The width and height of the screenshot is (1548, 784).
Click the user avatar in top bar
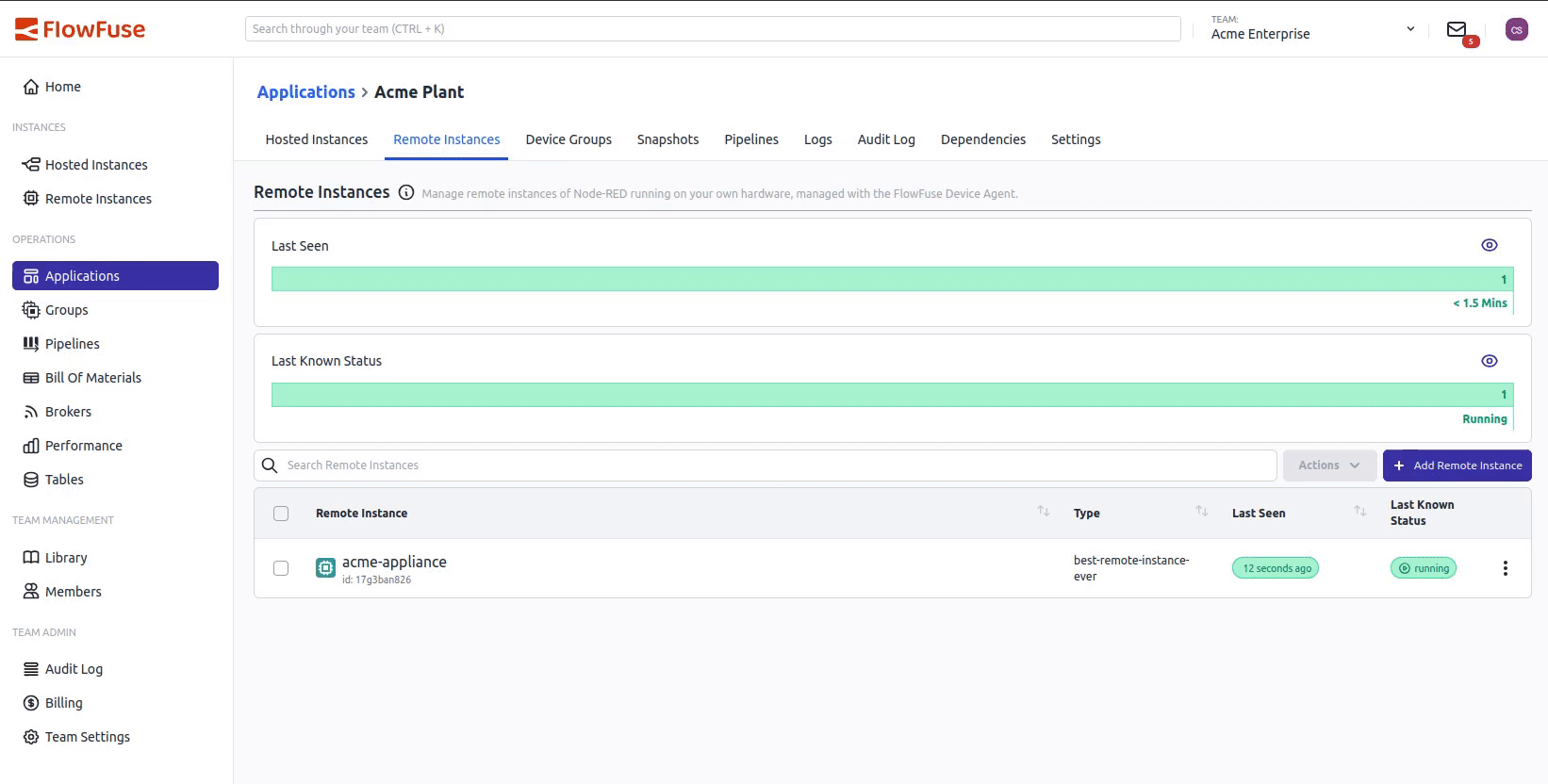(1516, 30)
